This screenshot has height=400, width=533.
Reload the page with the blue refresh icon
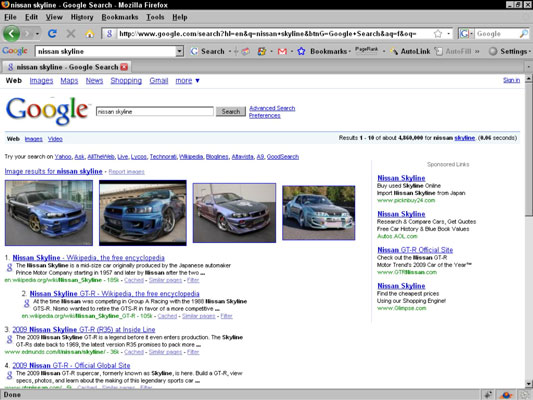pyautogui.click(x=52, y=33)
